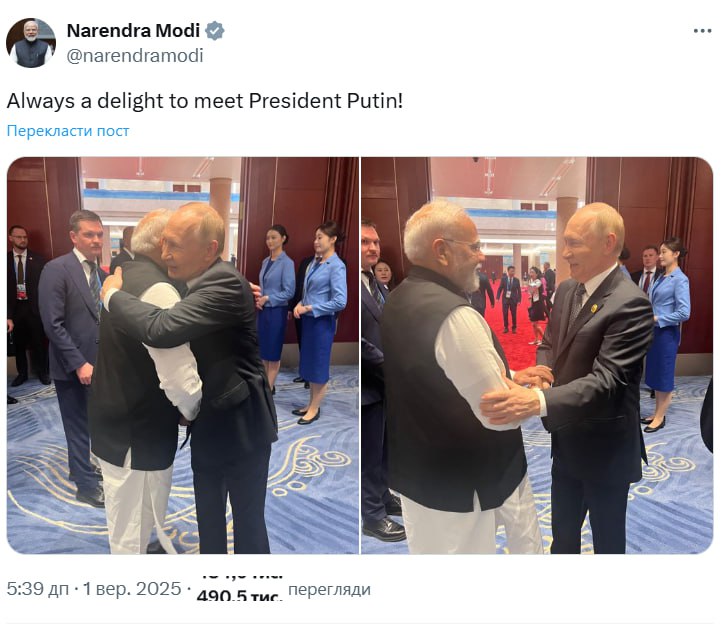Open the three-dot more options menu

[x=702, y=31]
